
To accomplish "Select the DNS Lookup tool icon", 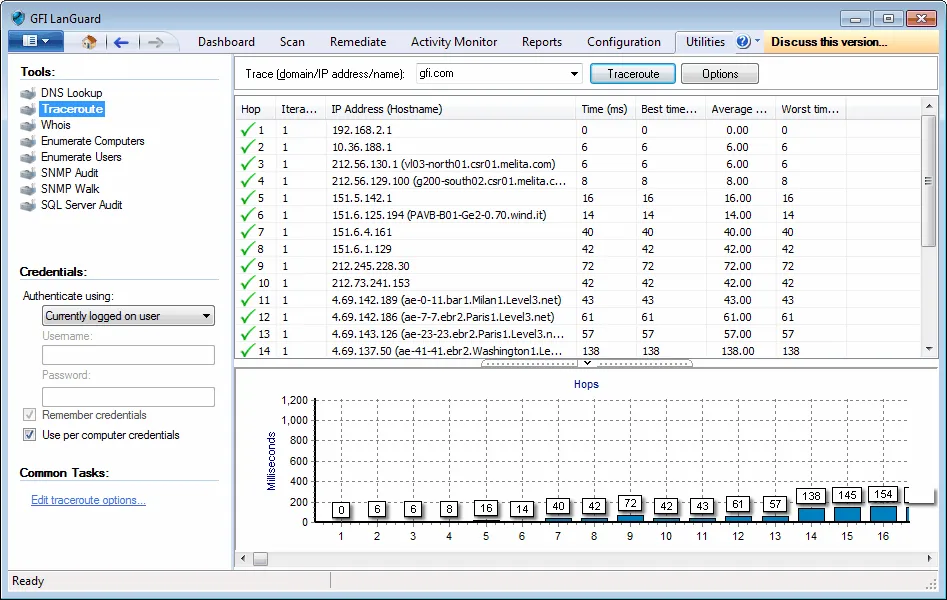I will [28, 93].
